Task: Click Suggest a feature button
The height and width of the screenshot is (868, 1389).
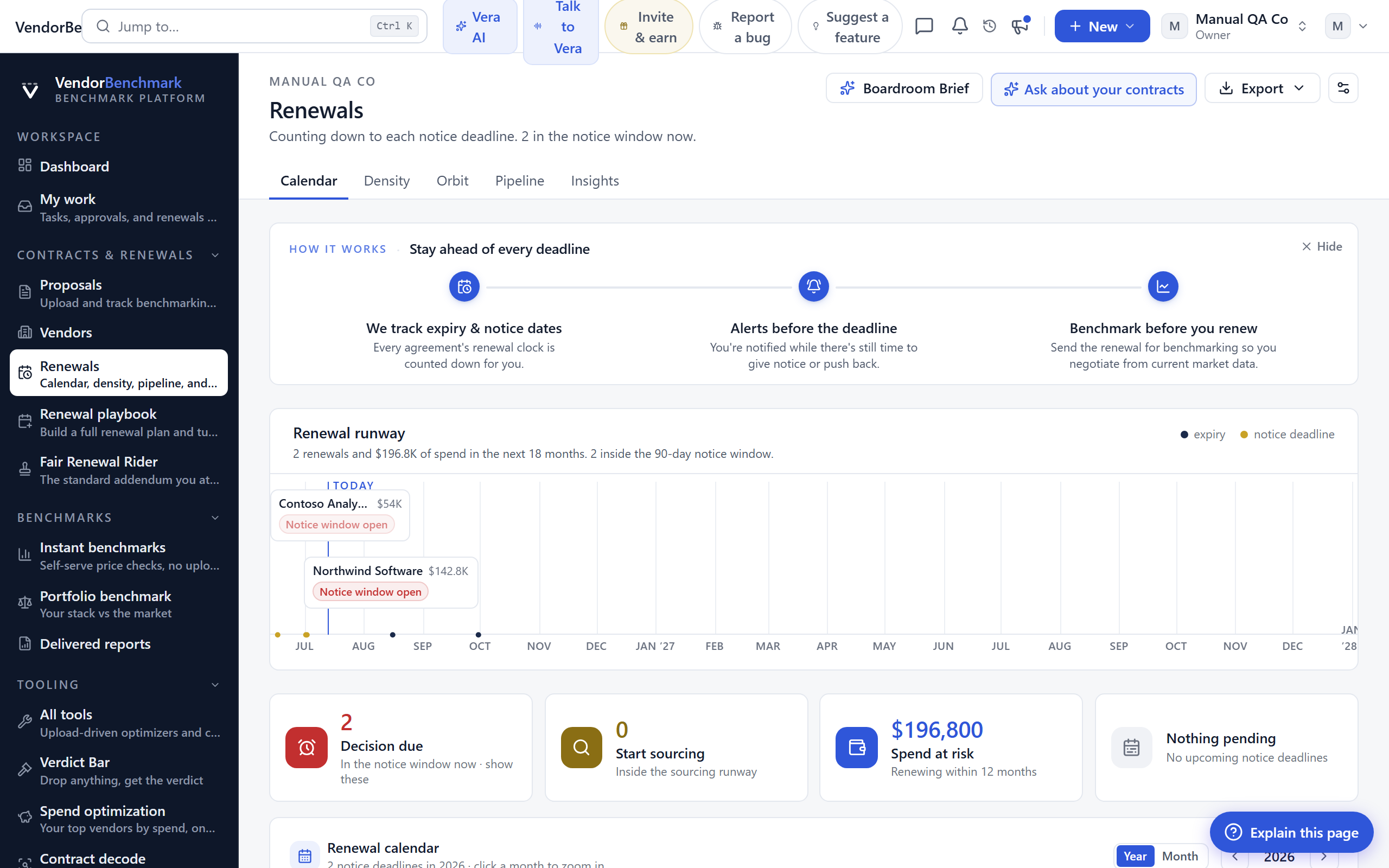Action: tap(850, 27)
